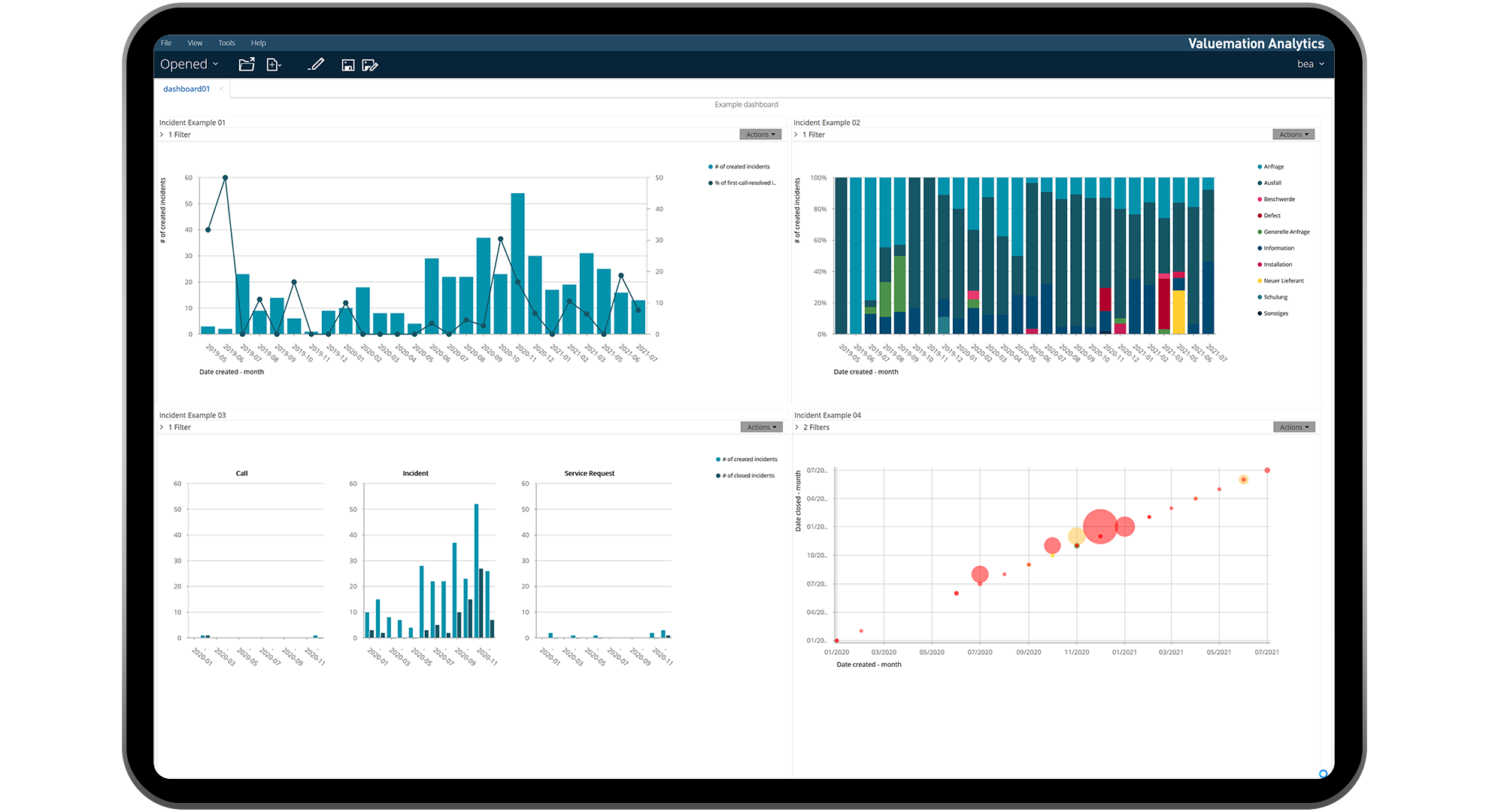The image size is (1489, 812).
Task: Click the open folder icon
Action: (x=247, y=65)
